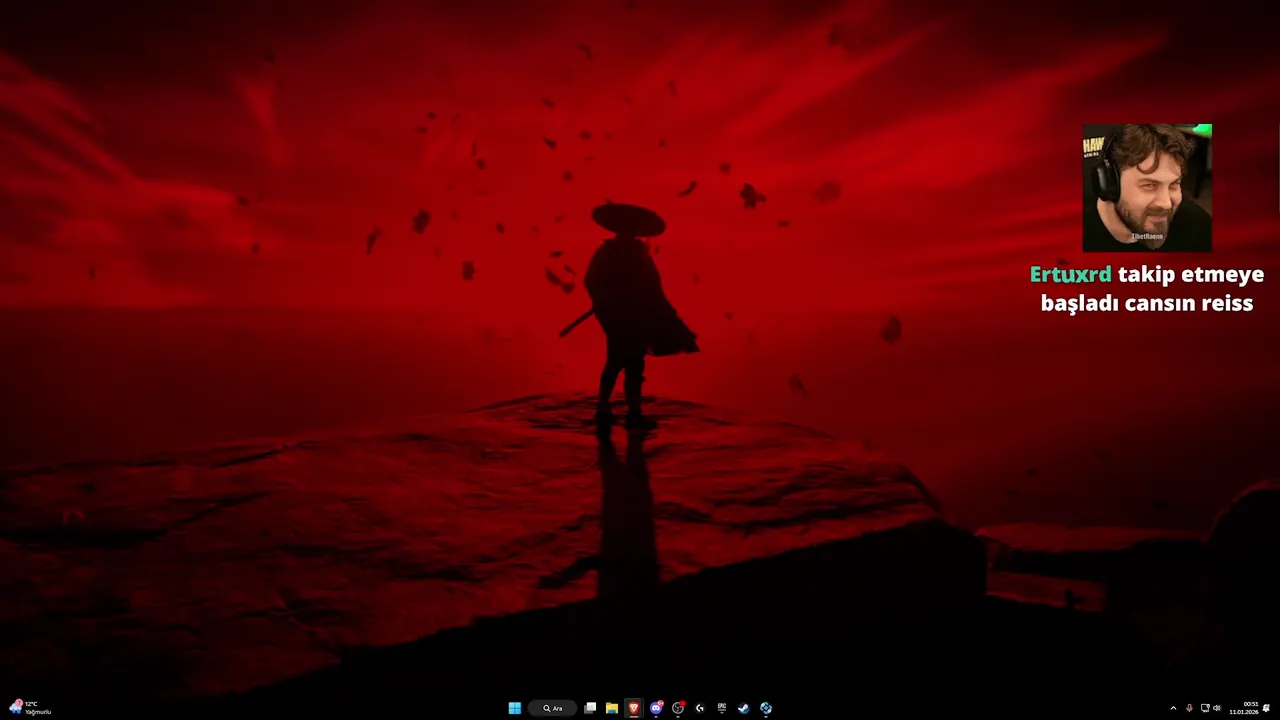The height and width of the screenshot is (720, 1280).
Task: Click the microphone icon in system tray
Action: (x=1189, y=708)
